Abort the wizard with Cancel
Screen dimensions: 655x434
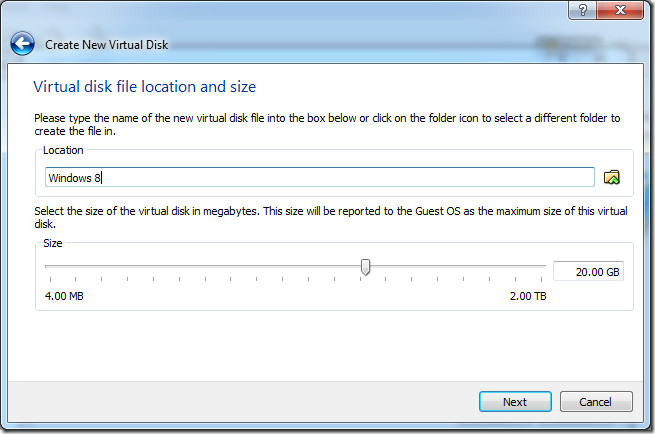[596, 402]
